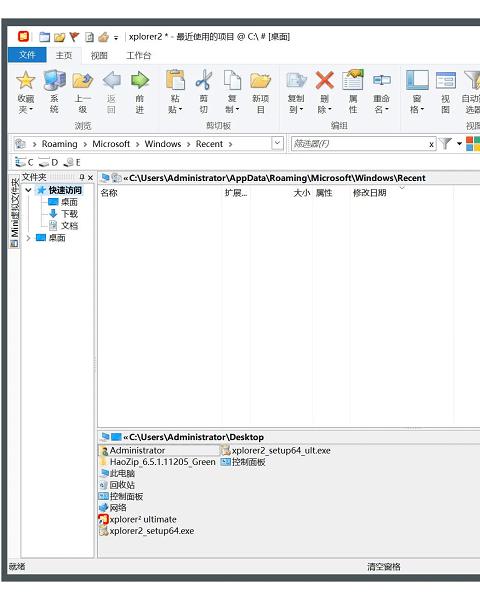Clear the filter with the x button
The image size is (480, 600).
click(431, 144)
